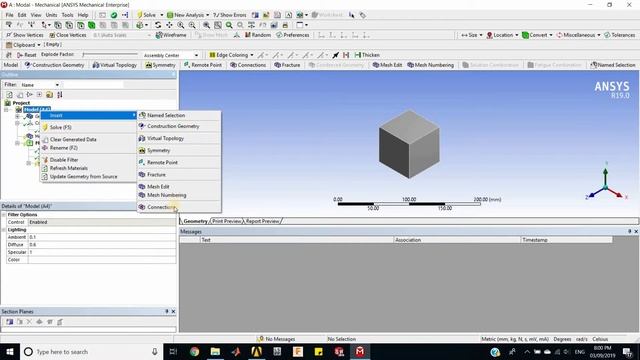Viewport: 640px width, 360px height.
Task: Toggle Show Vertices
Action: coord(24,35)
